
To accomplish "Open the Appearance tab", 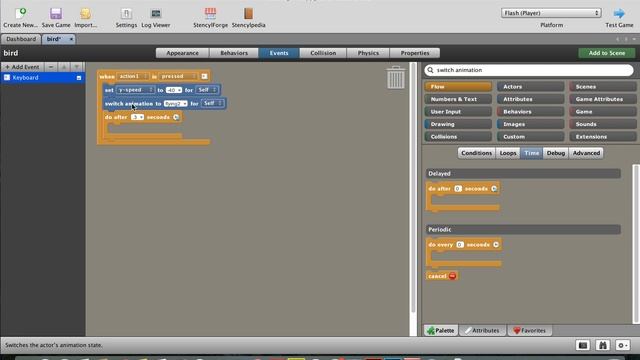I will (x=182, y=53).
